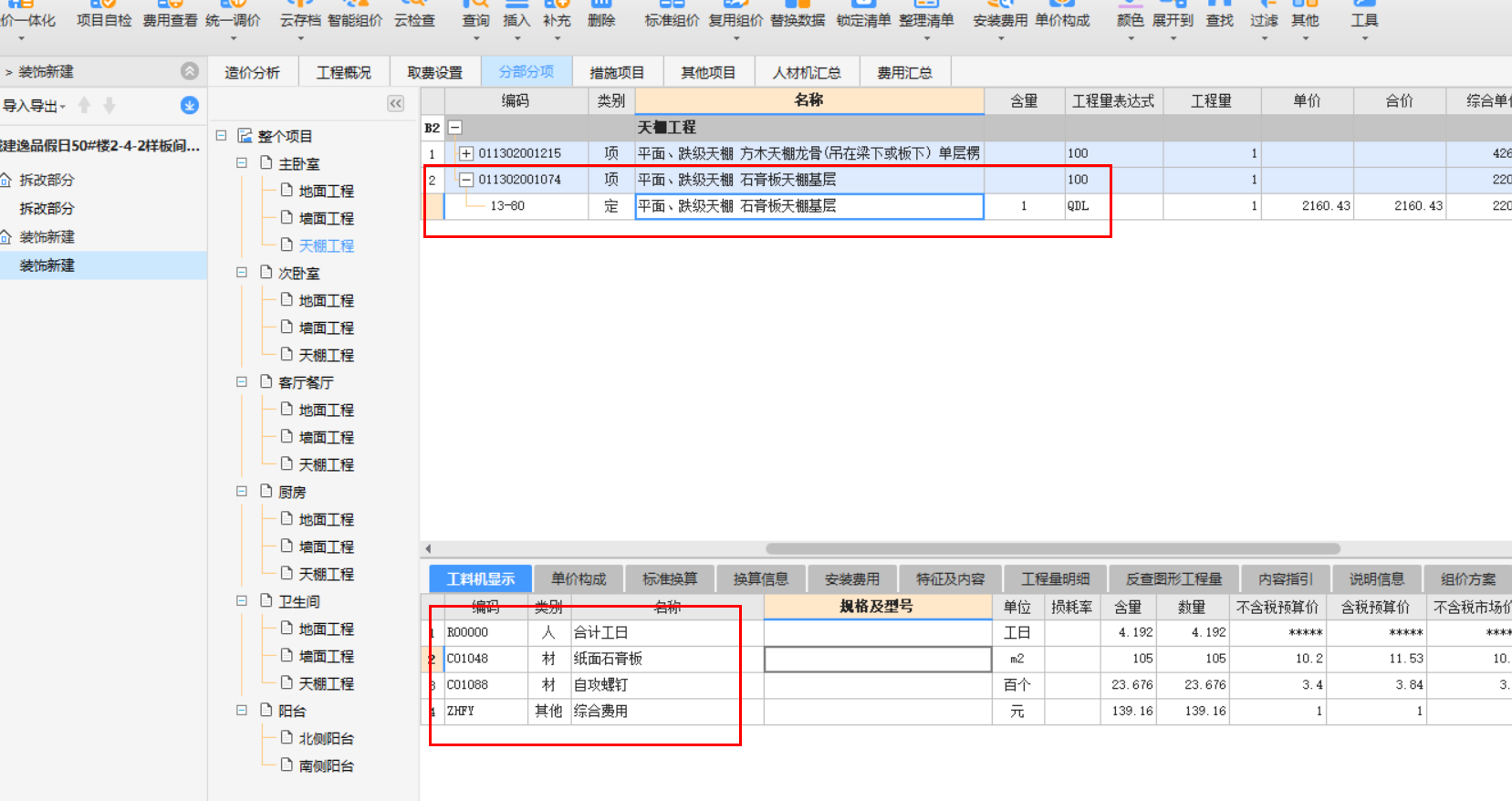Collapse the 客厅餐厅 tree node
This screenshot has width=1512, height=801.
[242, 381]
